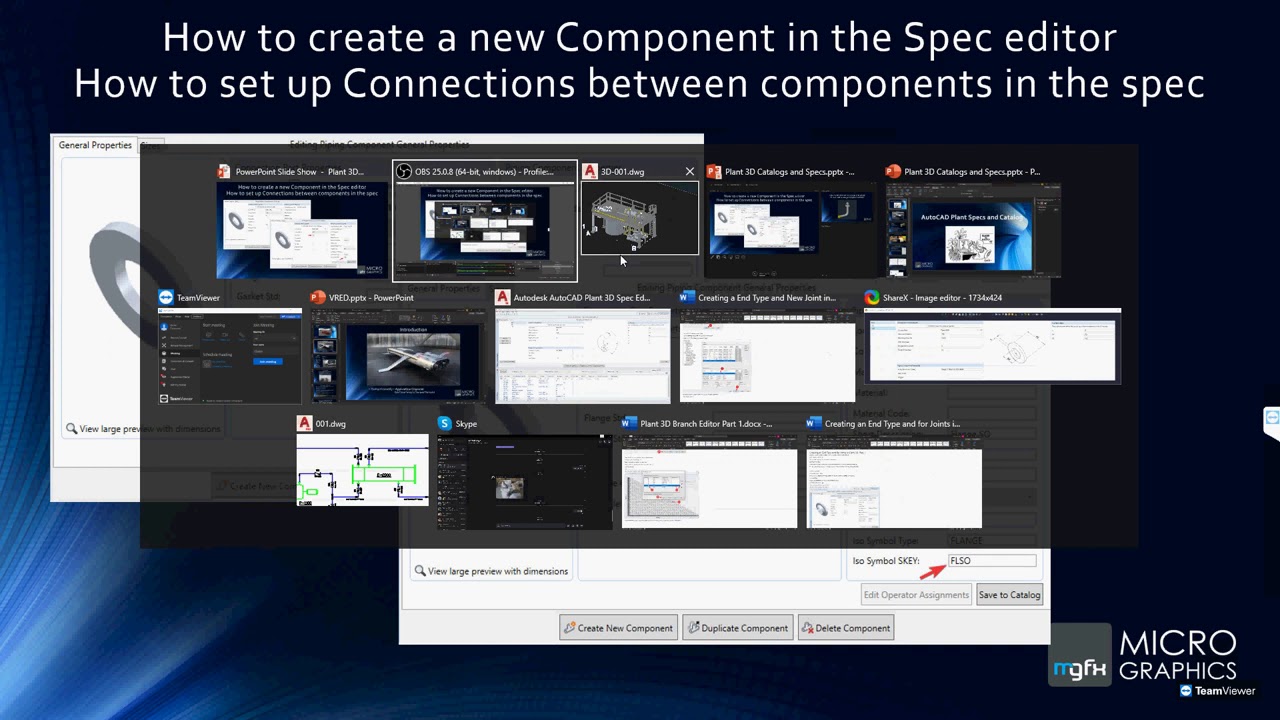This screenshot has width=1280, height=720.
Task: Click the PowerPoint icon next to VRED.pptx
Action: pyautogui.click(x=318, y=298)
